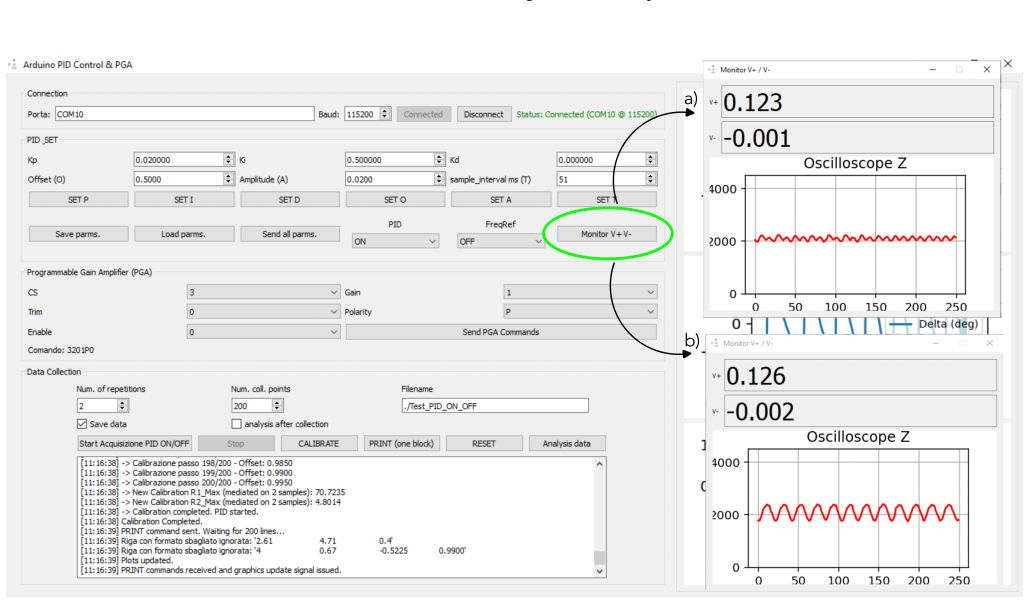
Task: Open the FreqRef OFF dropdown
Action: point(501,241)
